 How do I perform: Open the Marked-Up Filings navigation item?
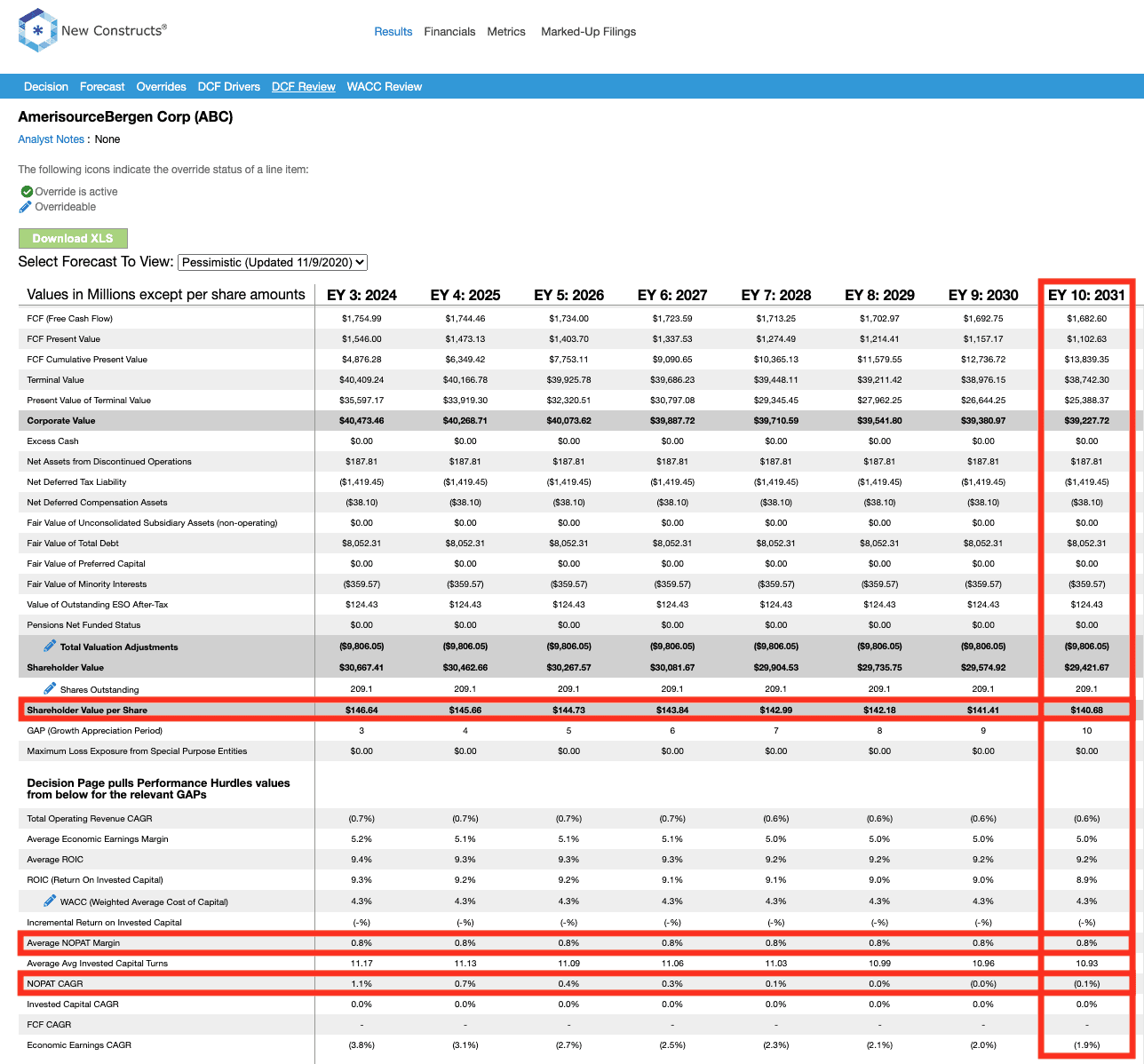click(588, 31)
